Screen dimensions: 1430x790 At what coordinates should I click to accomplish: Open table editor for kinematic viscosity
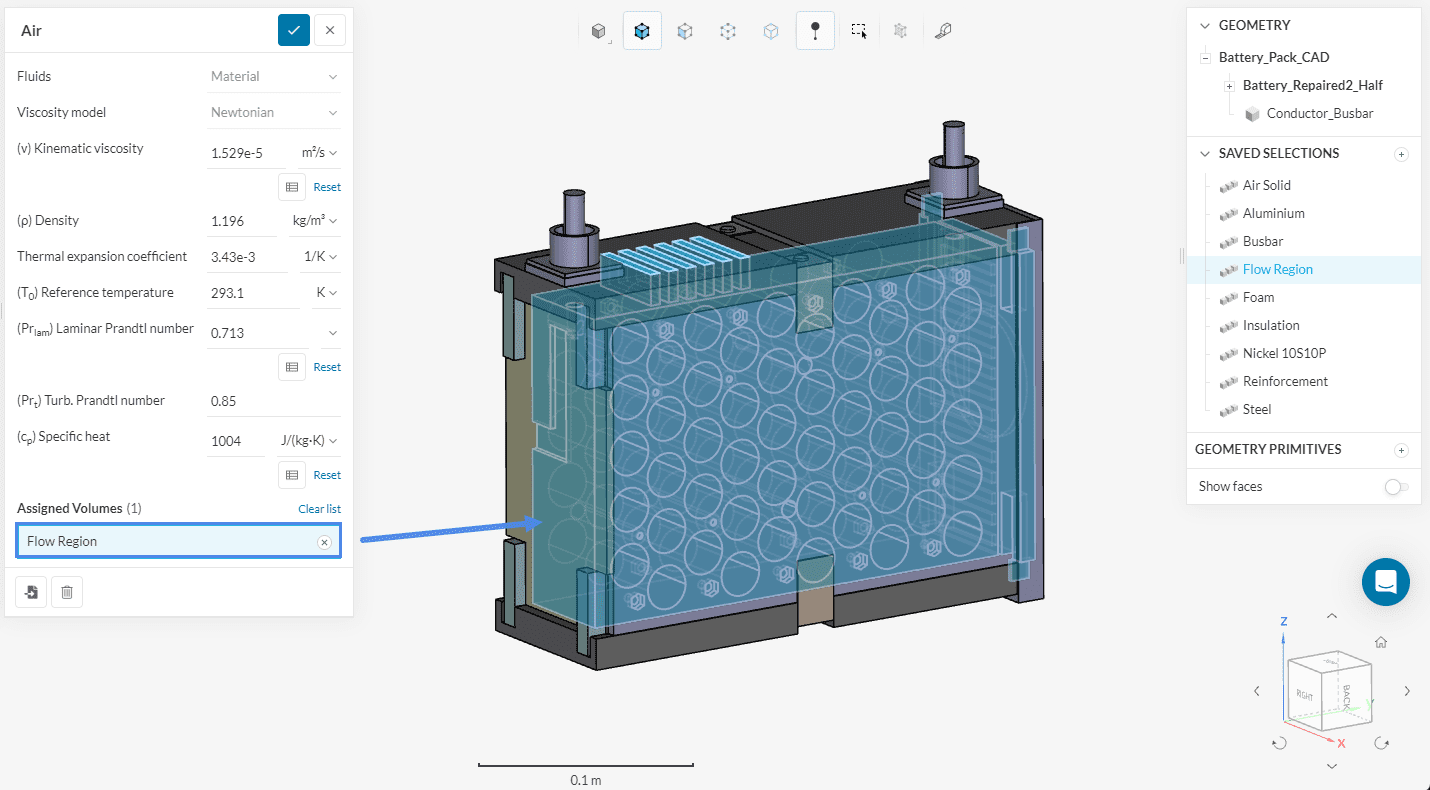tap(292, 186)
